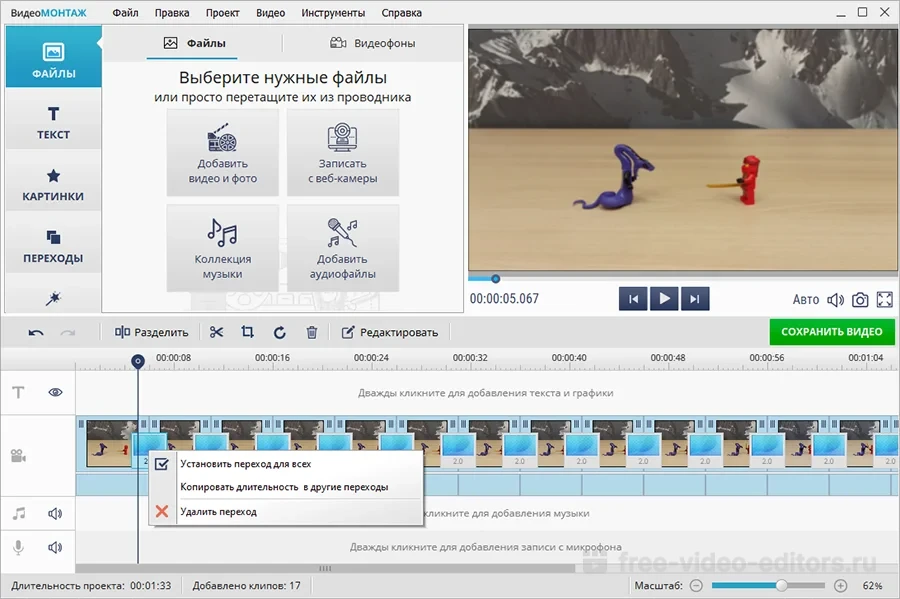Click Добавить видео и фото button
Image resolution: width=900 pixels, height=599 pixels.
click(x=223, y=152)
